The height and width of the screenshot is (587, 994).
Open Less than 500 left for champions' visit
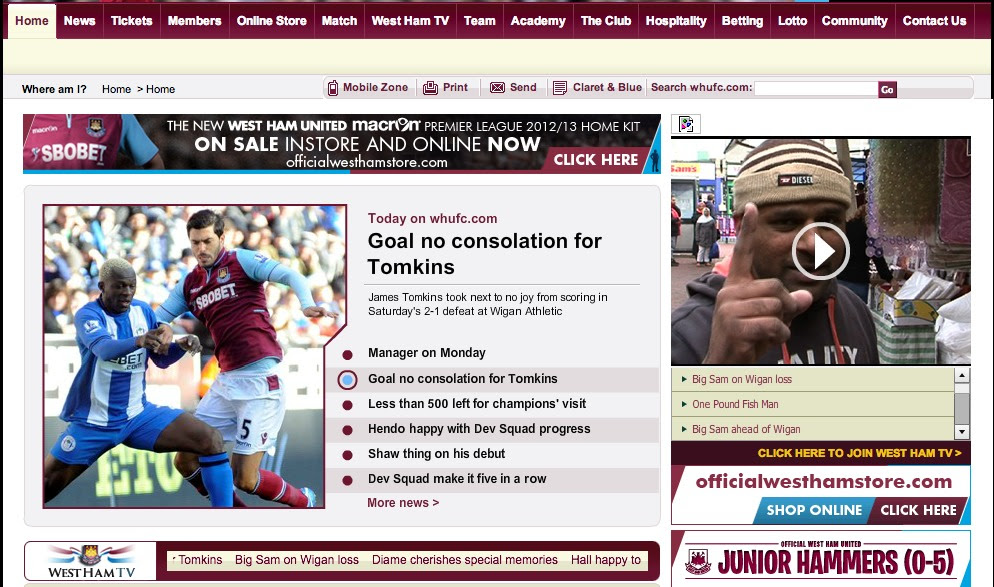click(x=477, y=404)
